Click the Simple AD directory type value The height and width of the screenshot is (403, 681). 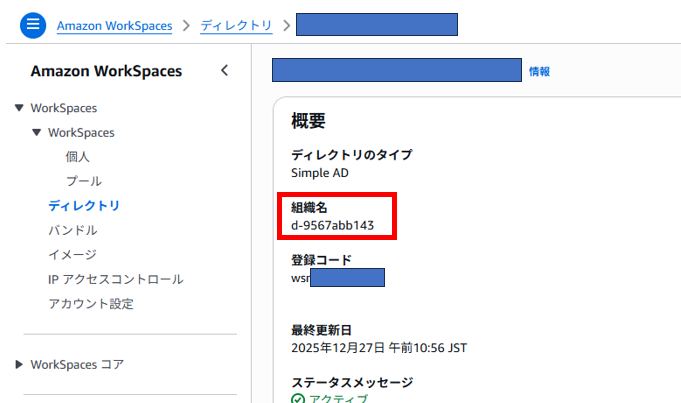pos(320,173)
